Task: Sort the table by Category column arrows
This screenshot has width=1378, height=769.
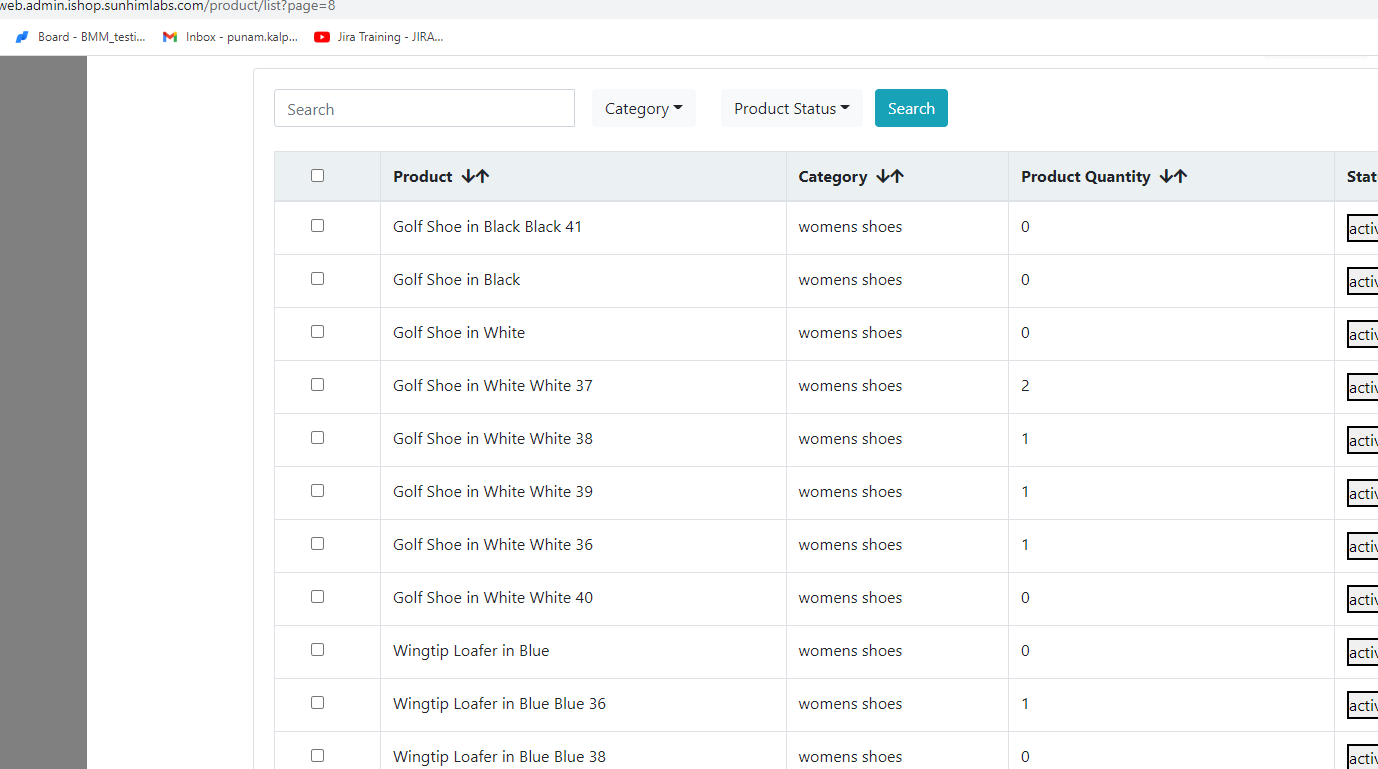Action: [890, 176]
